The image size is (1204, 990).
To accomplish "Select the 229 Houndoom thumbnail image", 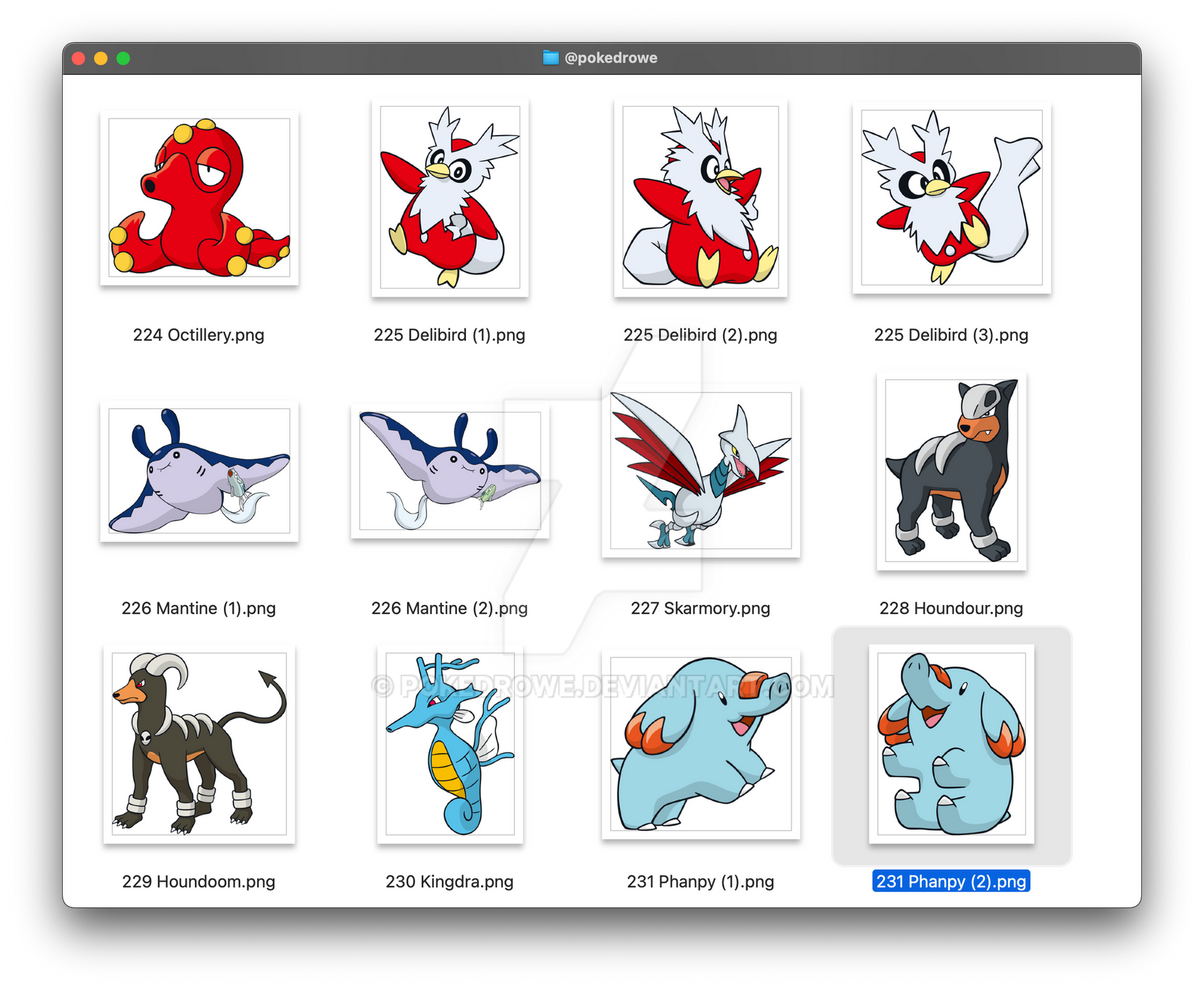I will (x=199, y=744).
